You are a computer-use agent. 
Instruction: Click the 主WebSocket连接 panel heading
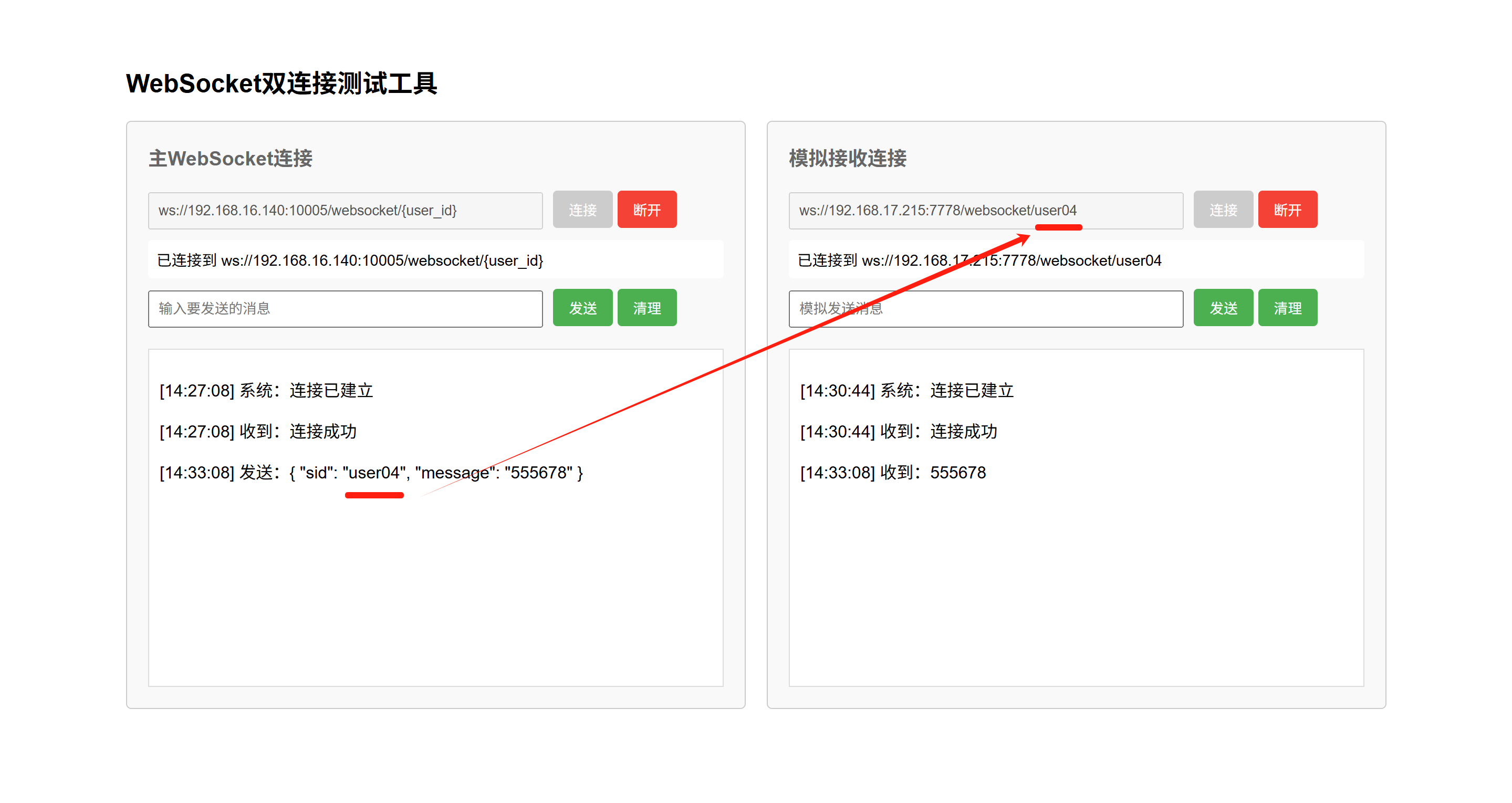[231, 159]
